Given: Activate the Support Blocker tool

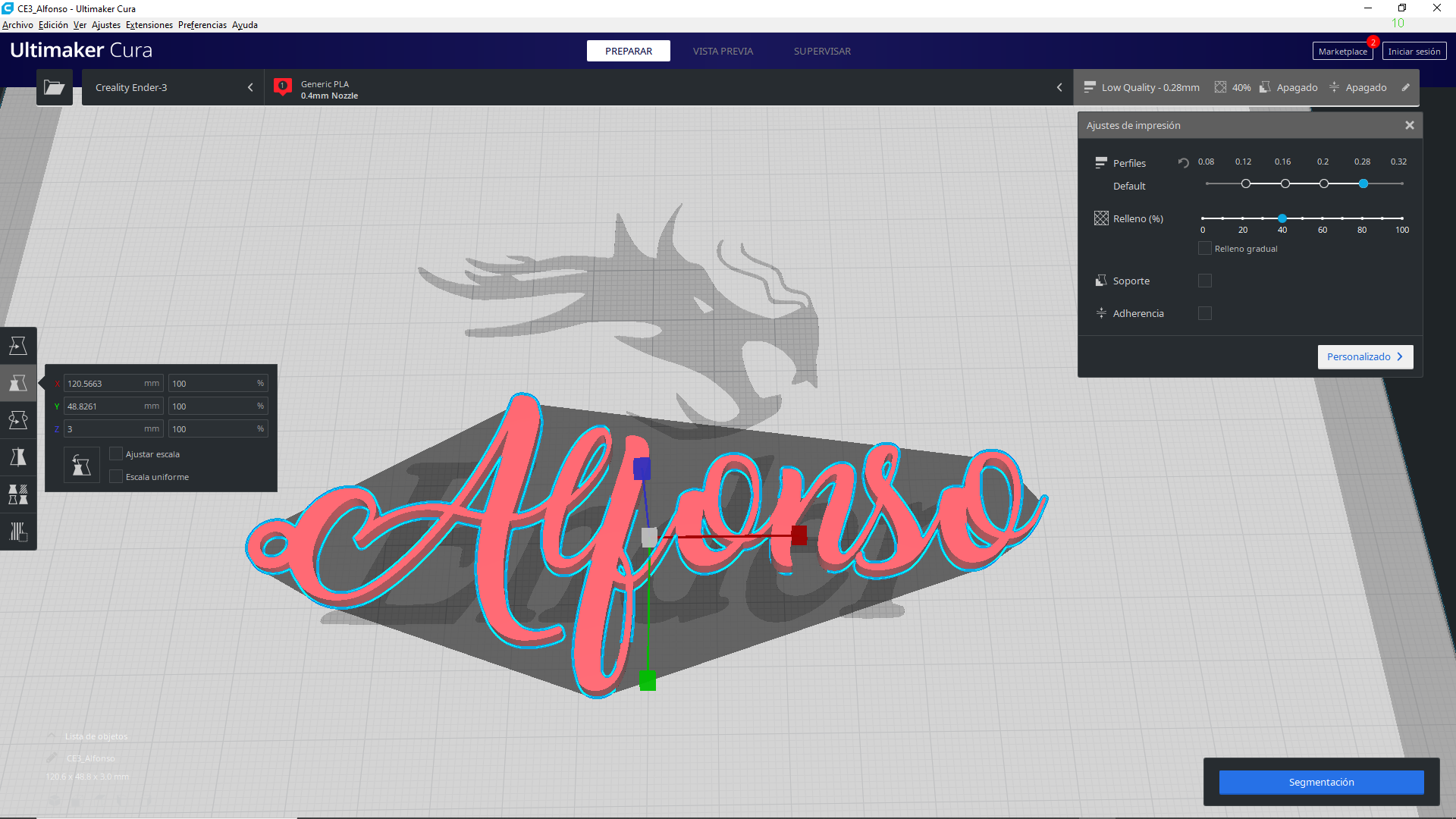Looking at the screenshot, I should point(18,532).
